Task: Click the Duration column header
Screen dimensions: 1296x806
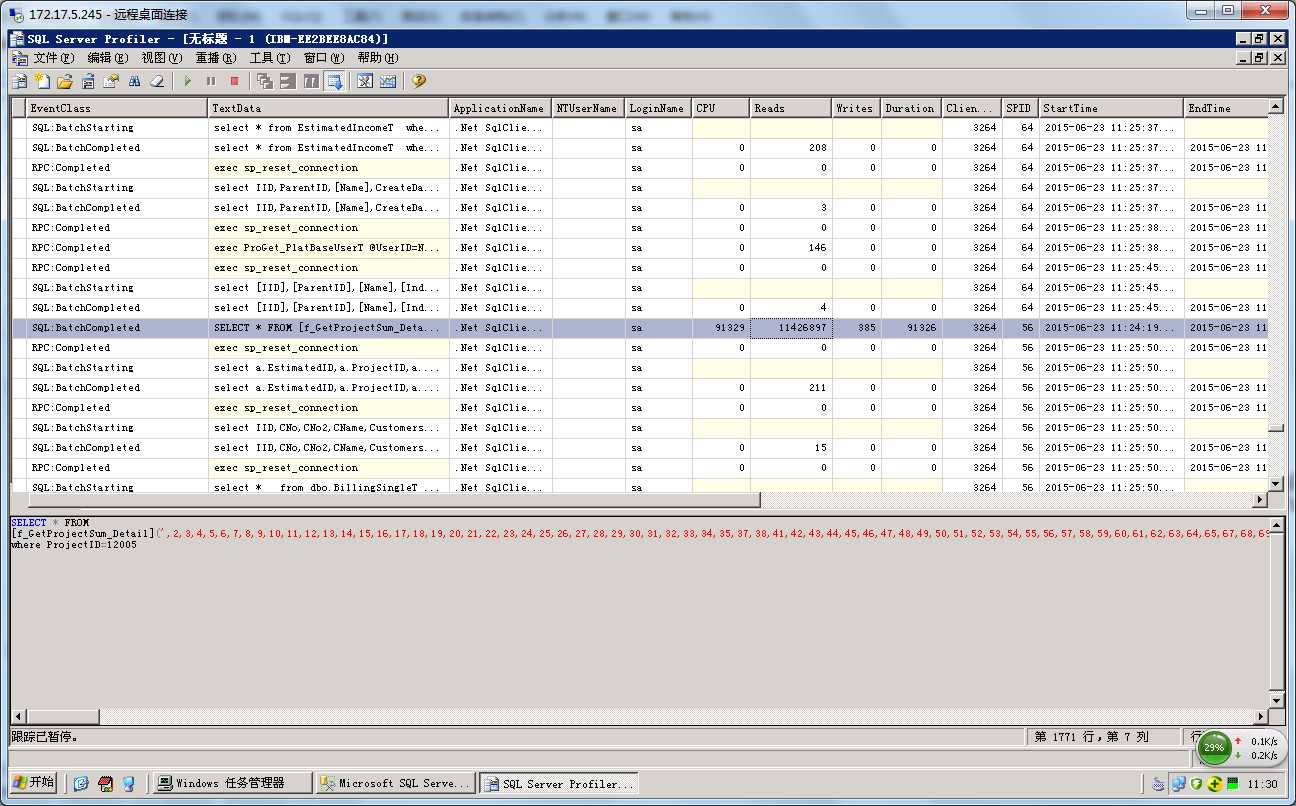Action: coord(911,108)
